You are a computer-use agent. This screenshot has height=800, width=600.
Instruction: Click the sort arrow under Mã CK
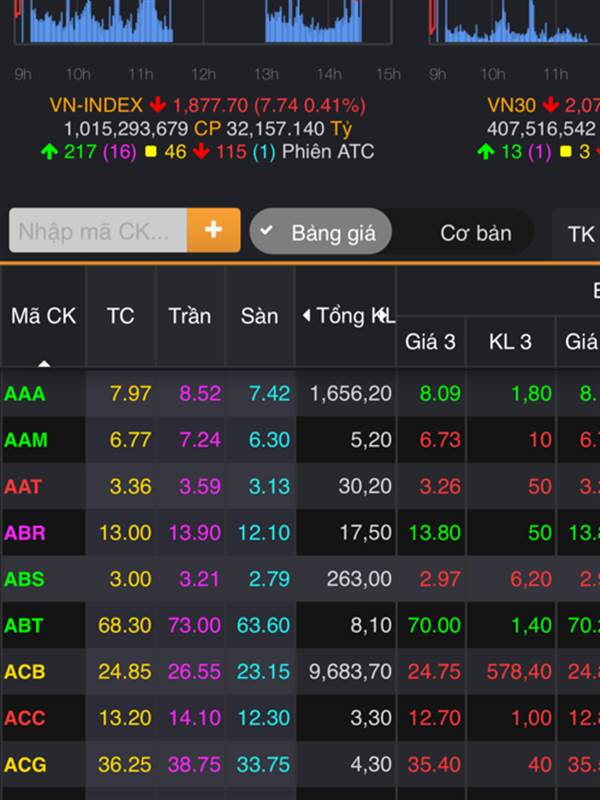(43, 363)
